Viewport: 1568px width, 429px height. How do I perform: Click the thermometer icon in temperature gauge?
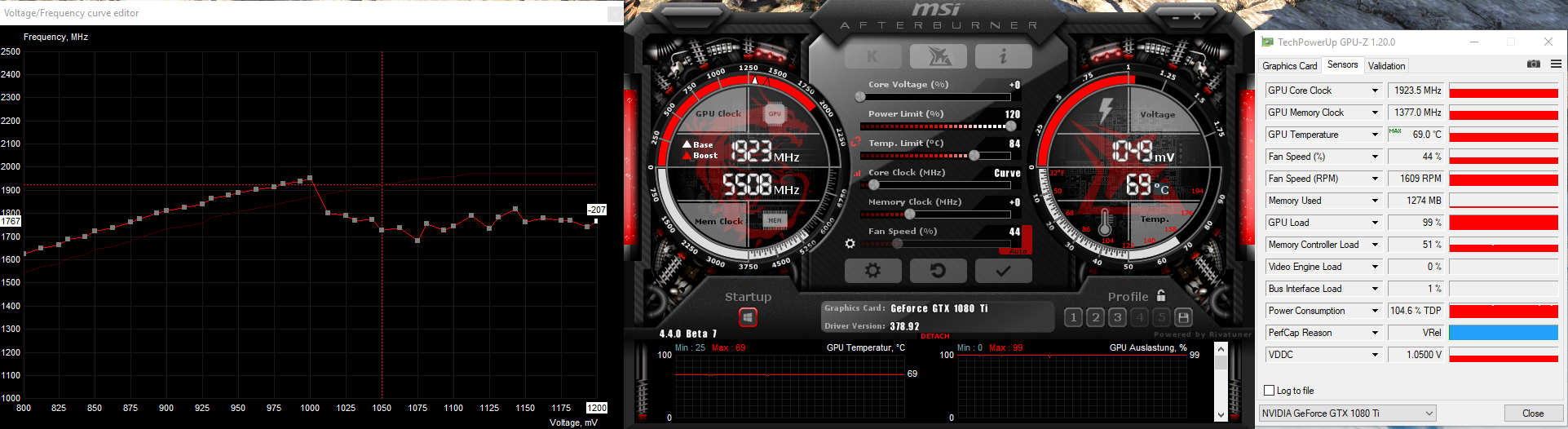pos(1106,223)
